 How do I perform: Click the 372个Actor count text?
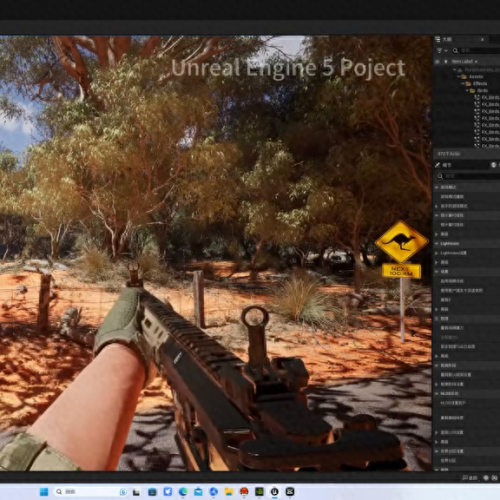[449, 154]
